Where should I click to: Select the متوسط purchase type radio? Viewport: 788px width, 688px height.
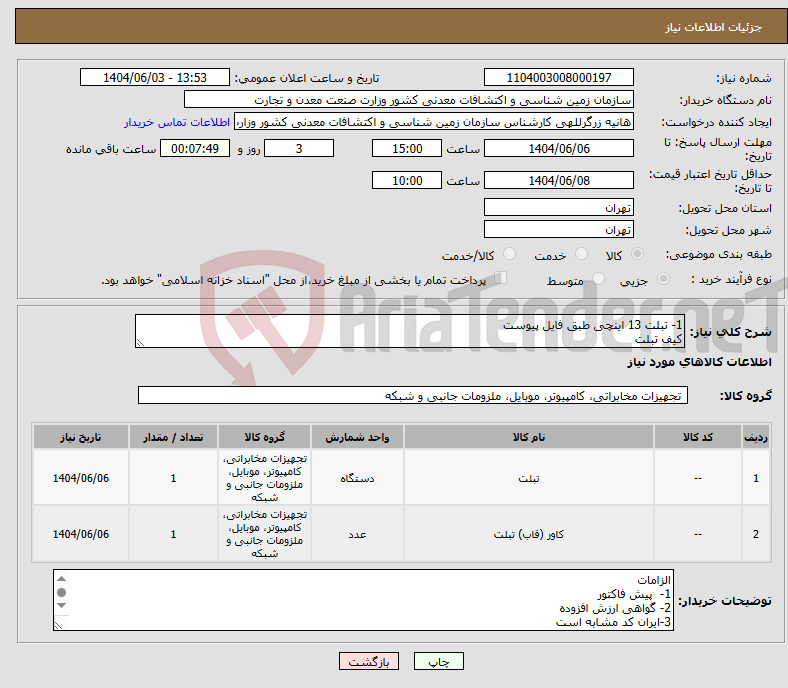pyautogui.click(x=598, y=279)
